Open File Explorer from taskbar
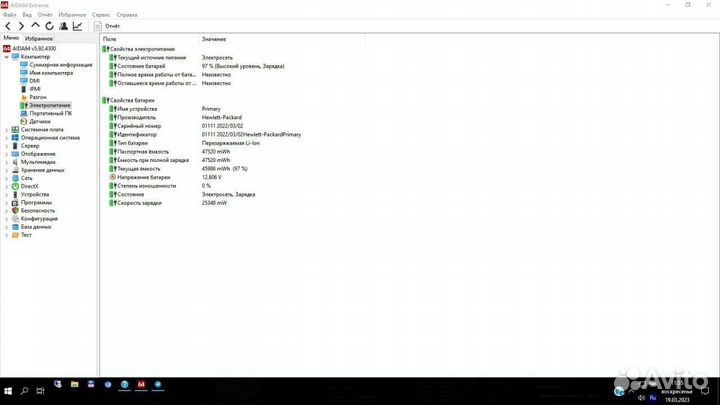720x405 pixels. (x=74, y=385)
